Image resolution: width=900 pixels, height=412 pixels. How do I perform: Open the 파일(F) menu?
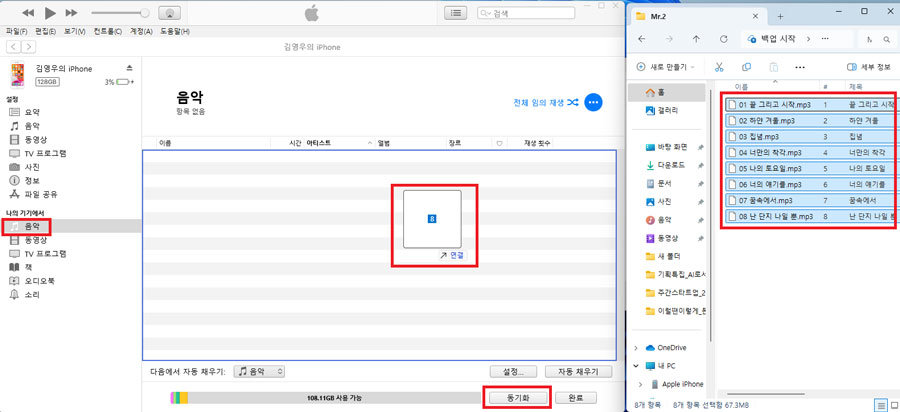pos(17,31)
